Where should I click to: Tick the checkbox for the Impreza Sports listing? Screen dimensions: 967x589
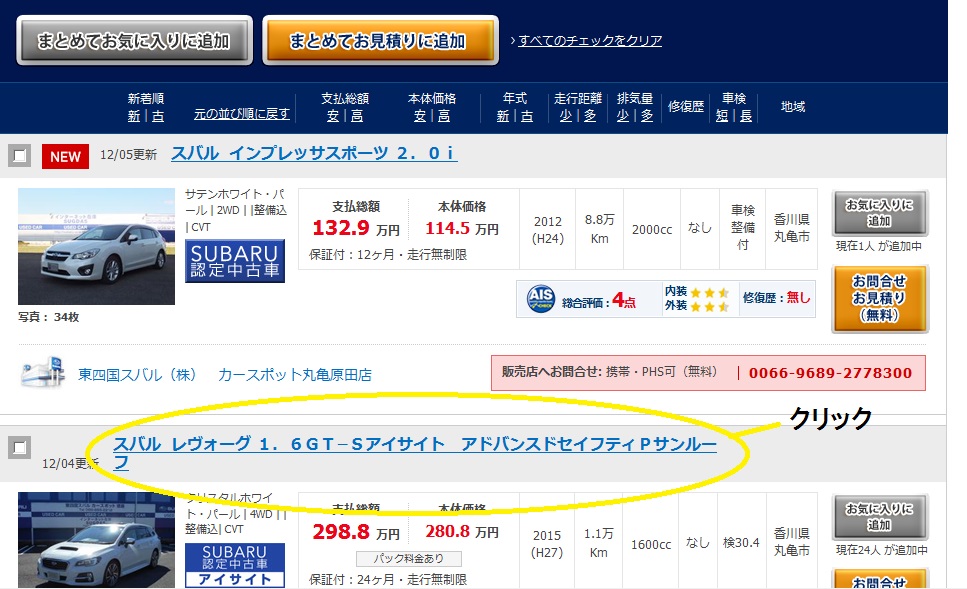coord(20,155)
